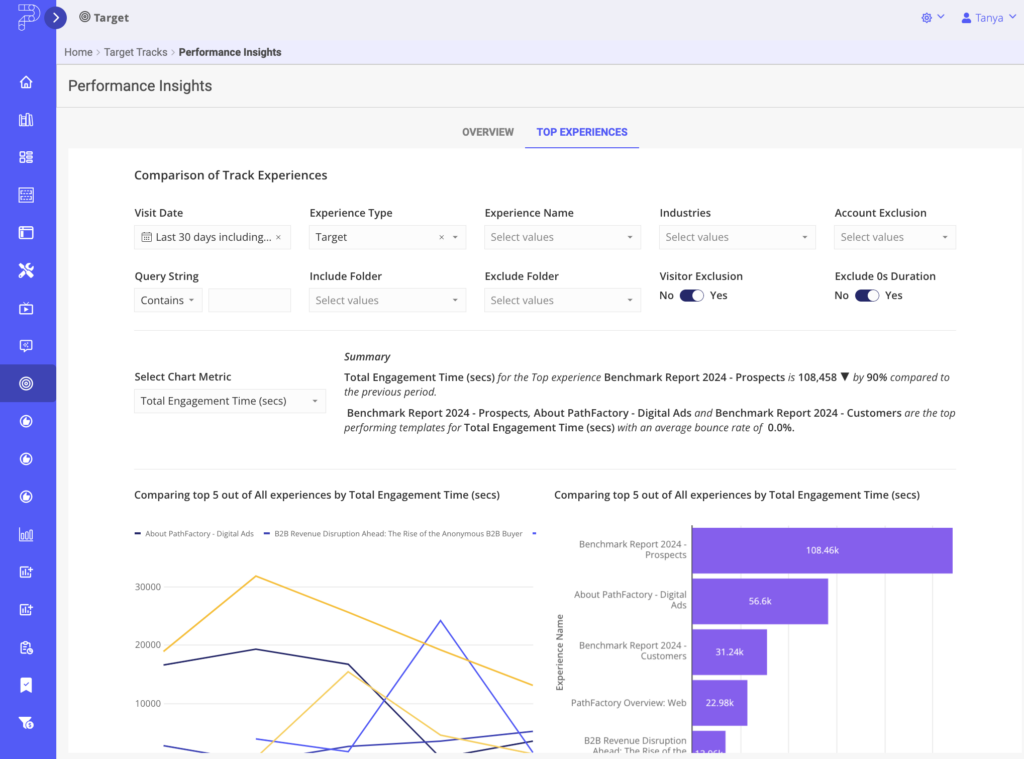Open the Experience Name dropdown
Screen dimensions: 1024x759
pyautogui.click(x=562, y=237)
